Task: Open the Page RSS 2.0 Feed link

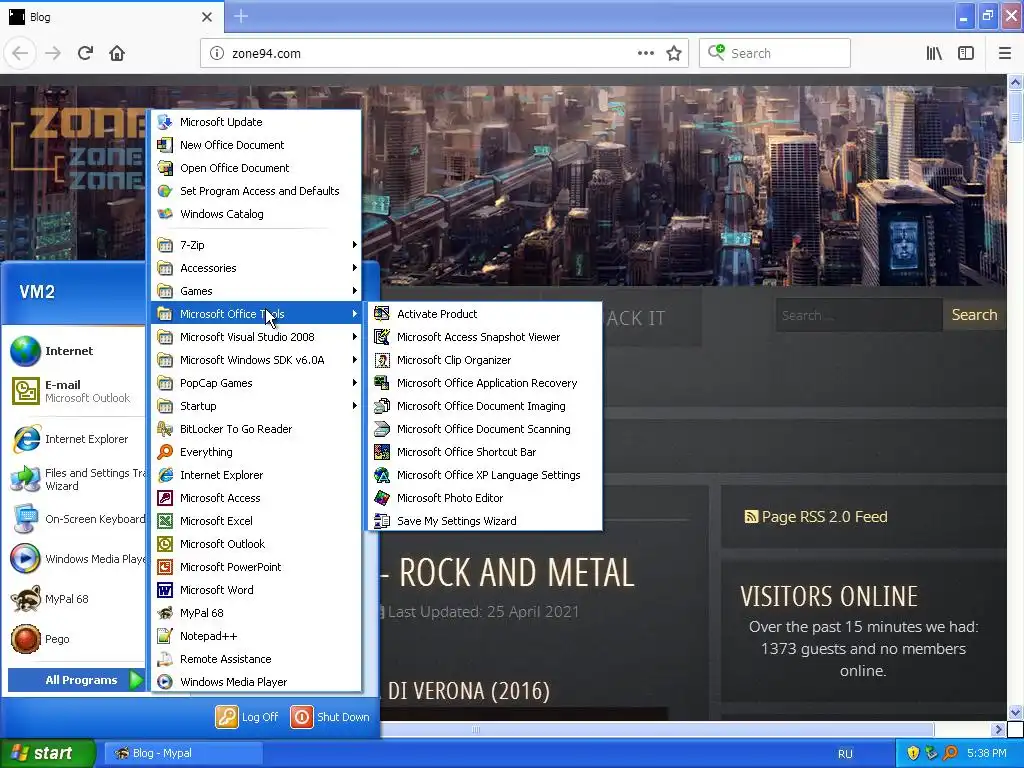Action: (816, 517)
